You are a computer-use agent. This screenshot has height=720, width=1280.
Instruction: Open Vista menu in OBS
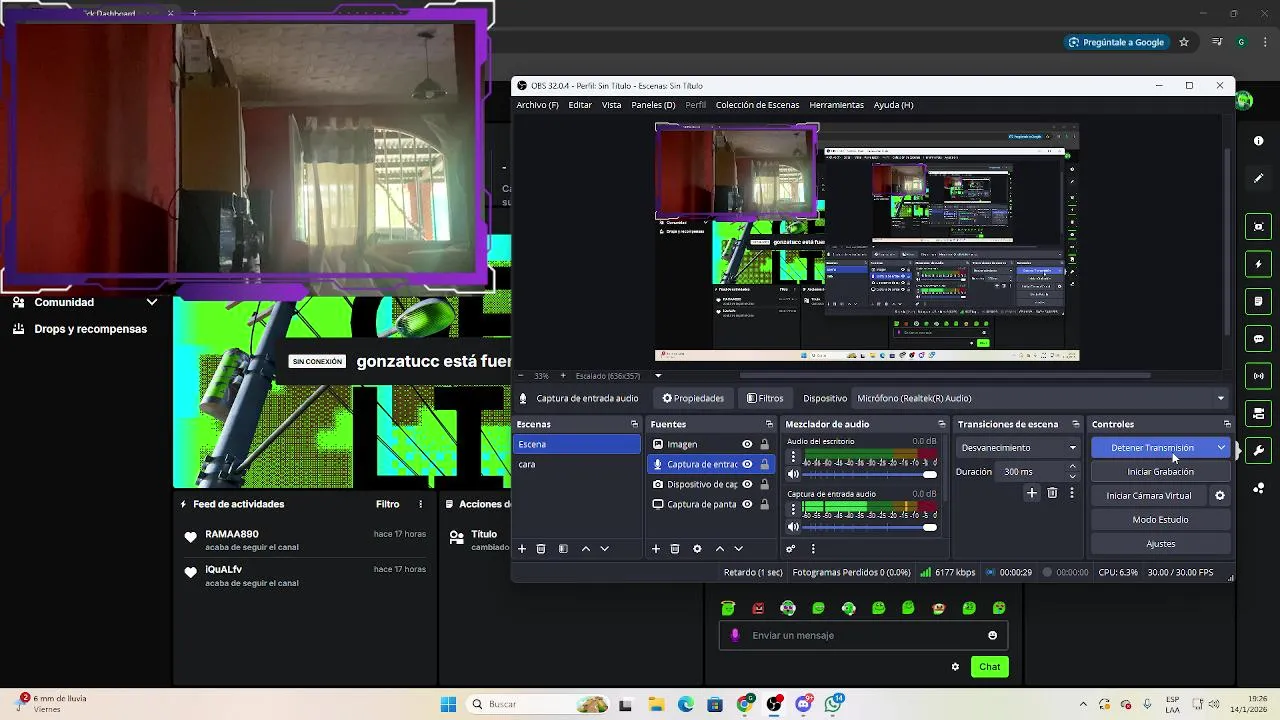click(611, 105)
